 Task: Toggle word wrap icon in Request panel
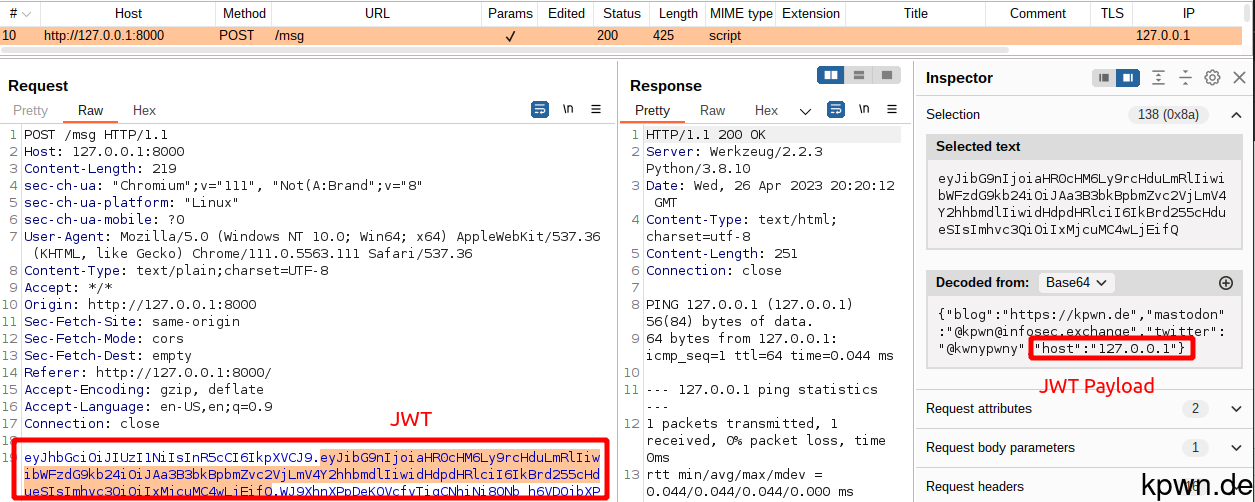click(540, 110)
